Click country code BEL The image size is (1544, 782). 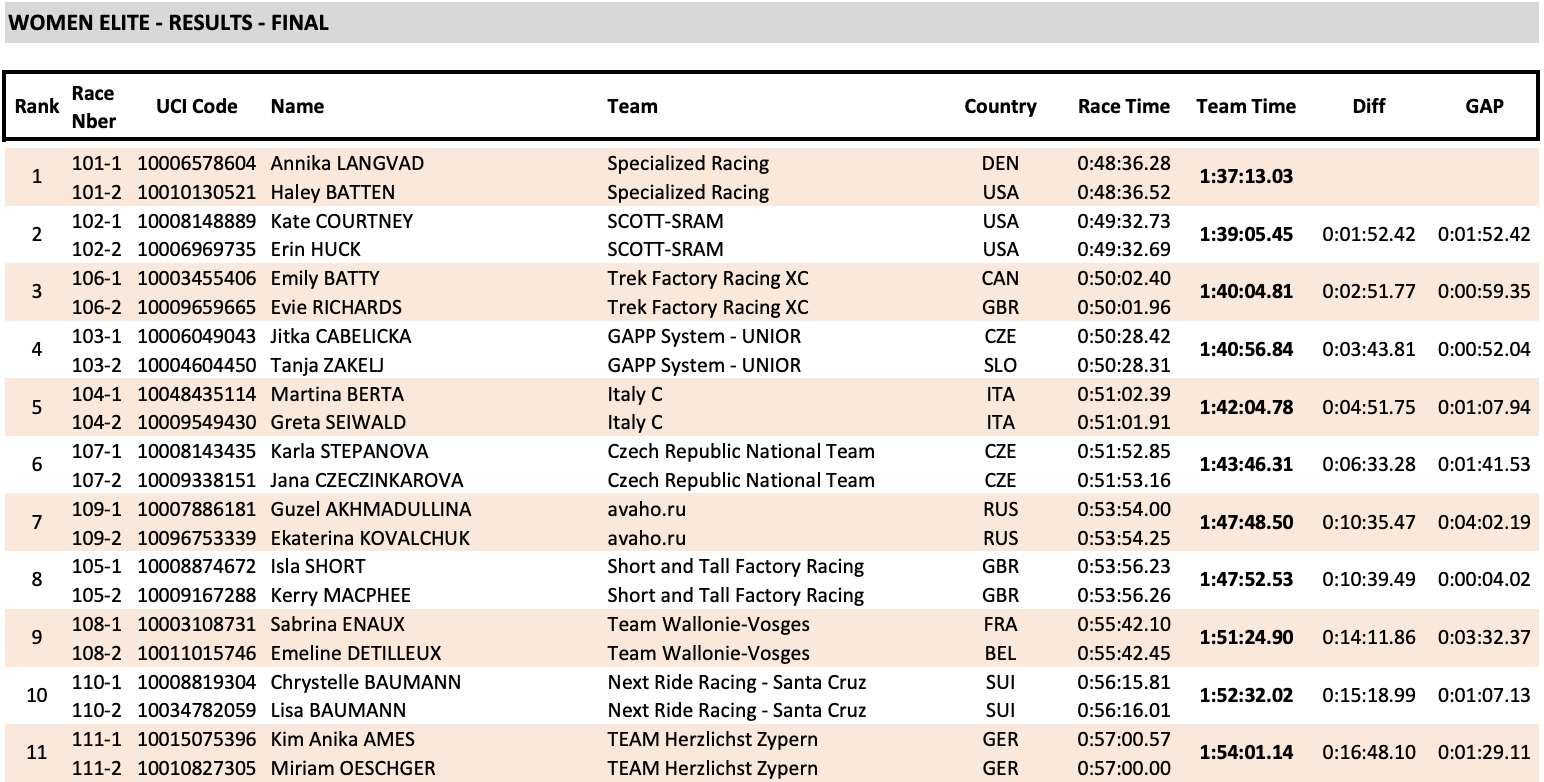coord(1000,653)
